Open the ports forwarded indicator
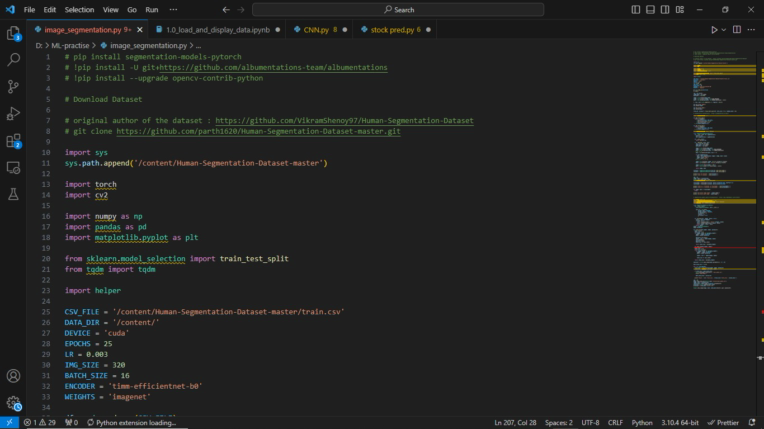The image size is (764, 429). (x=71, y=423)
